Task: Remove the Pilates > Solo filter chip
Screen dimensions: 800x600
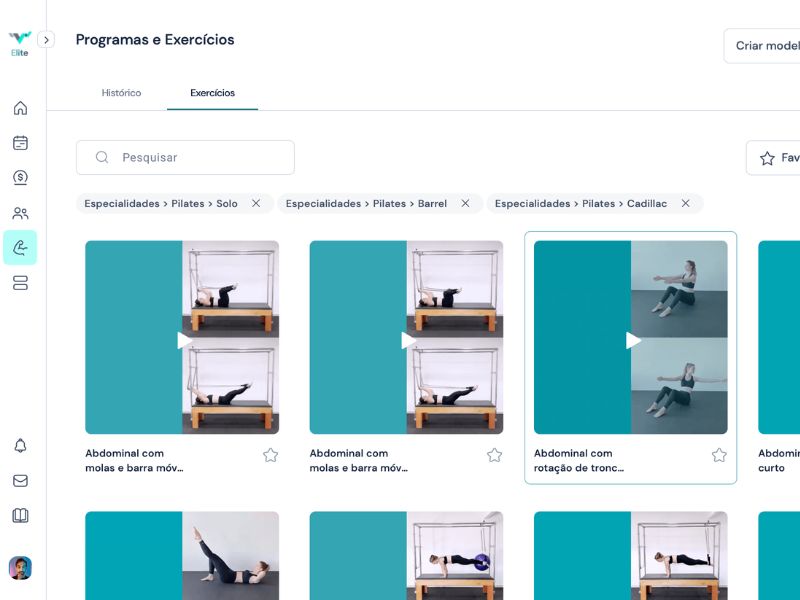Action: coord(256,203)
